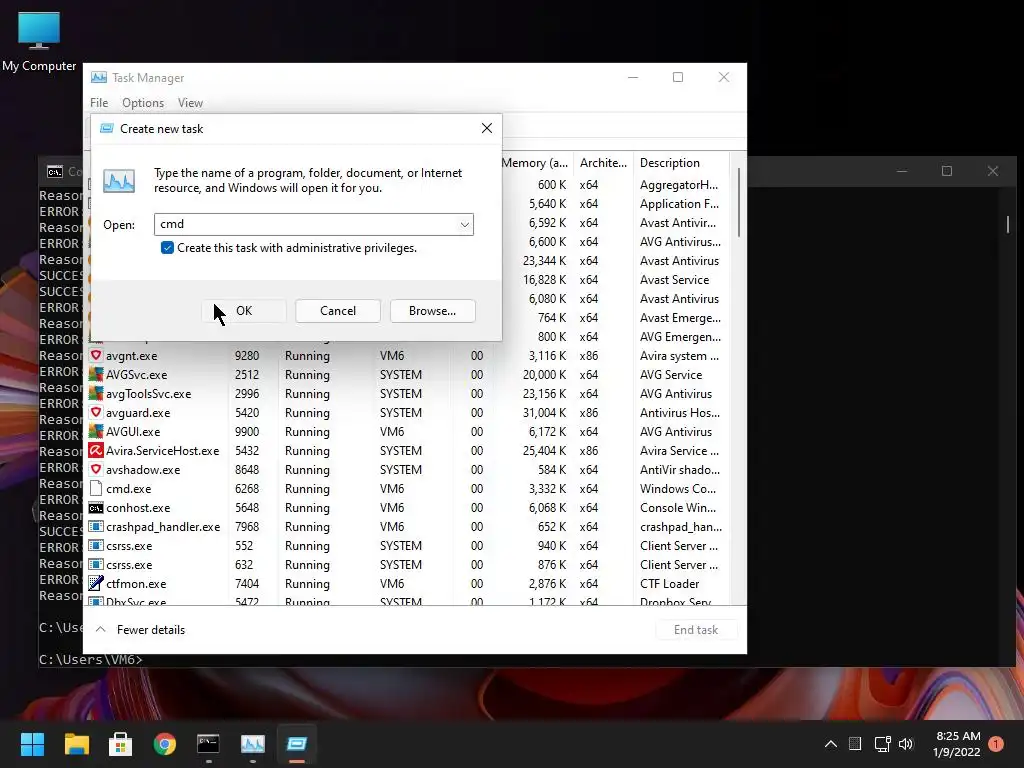Click the avgToolsSvc.exe process icon
The image size is (1024, 768).
tap(96, 394)
